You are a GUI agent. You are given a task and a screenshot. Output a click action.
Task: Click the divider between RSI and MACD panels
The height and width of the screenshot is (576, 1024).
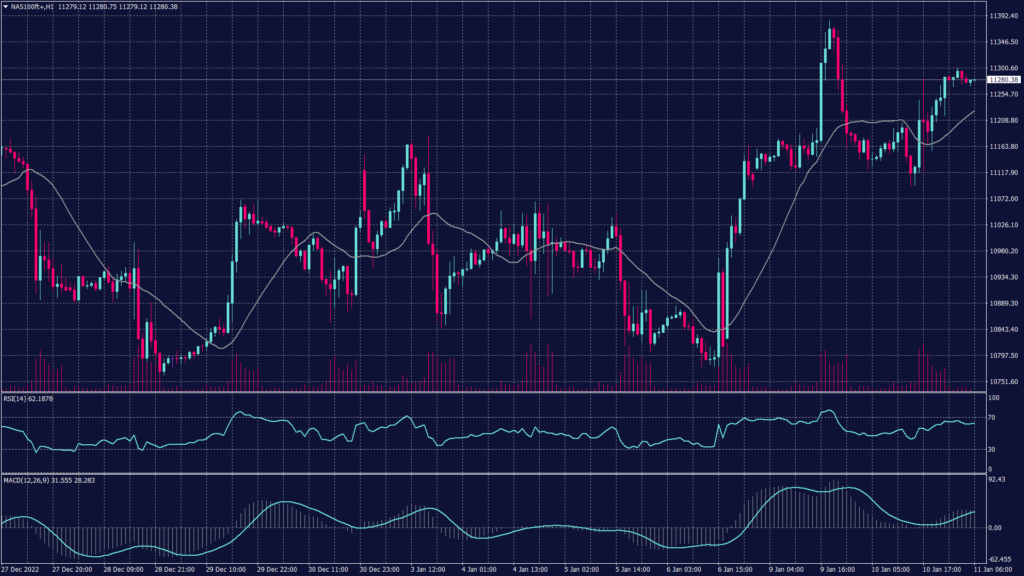[x=490, y=473]
